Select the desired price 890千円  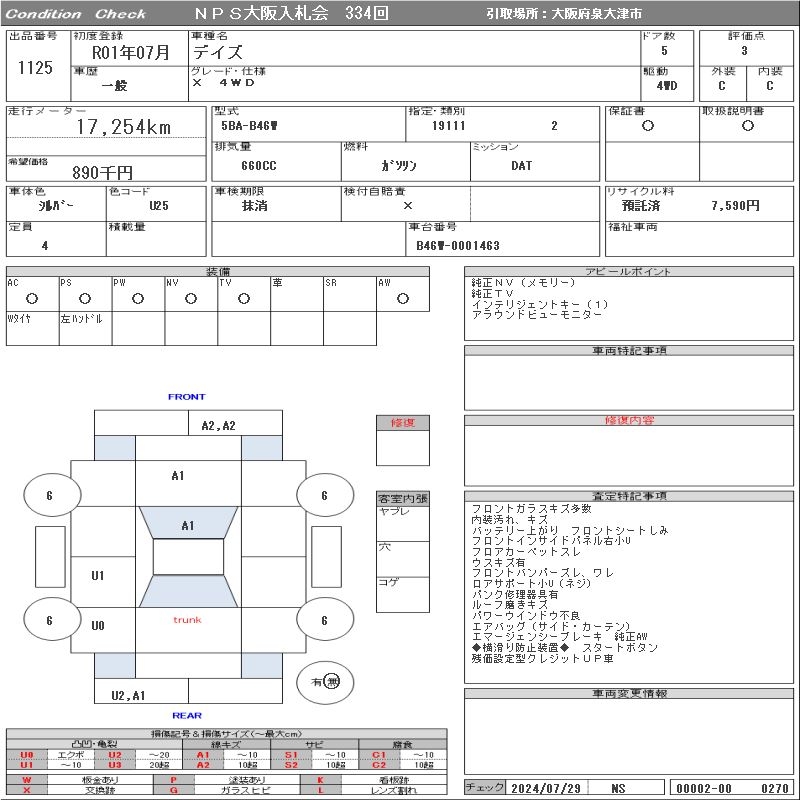coord(103,172)
